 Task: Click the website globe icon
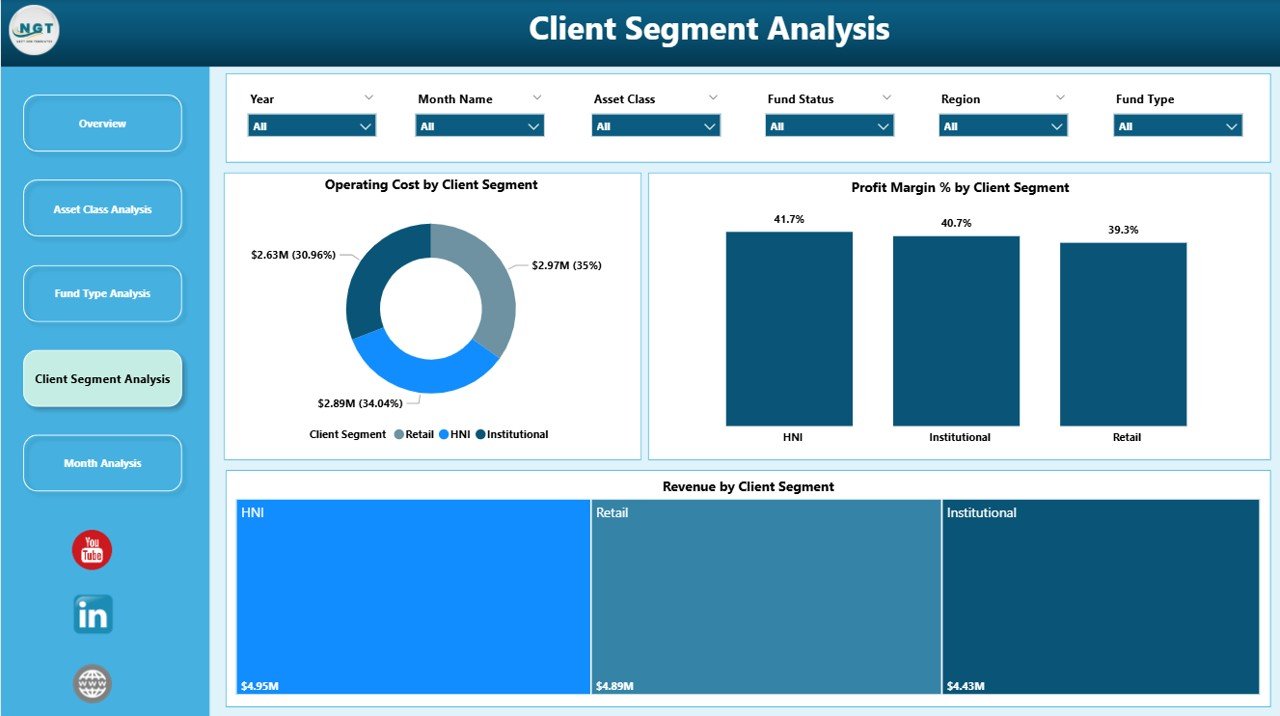coord(91,683)
